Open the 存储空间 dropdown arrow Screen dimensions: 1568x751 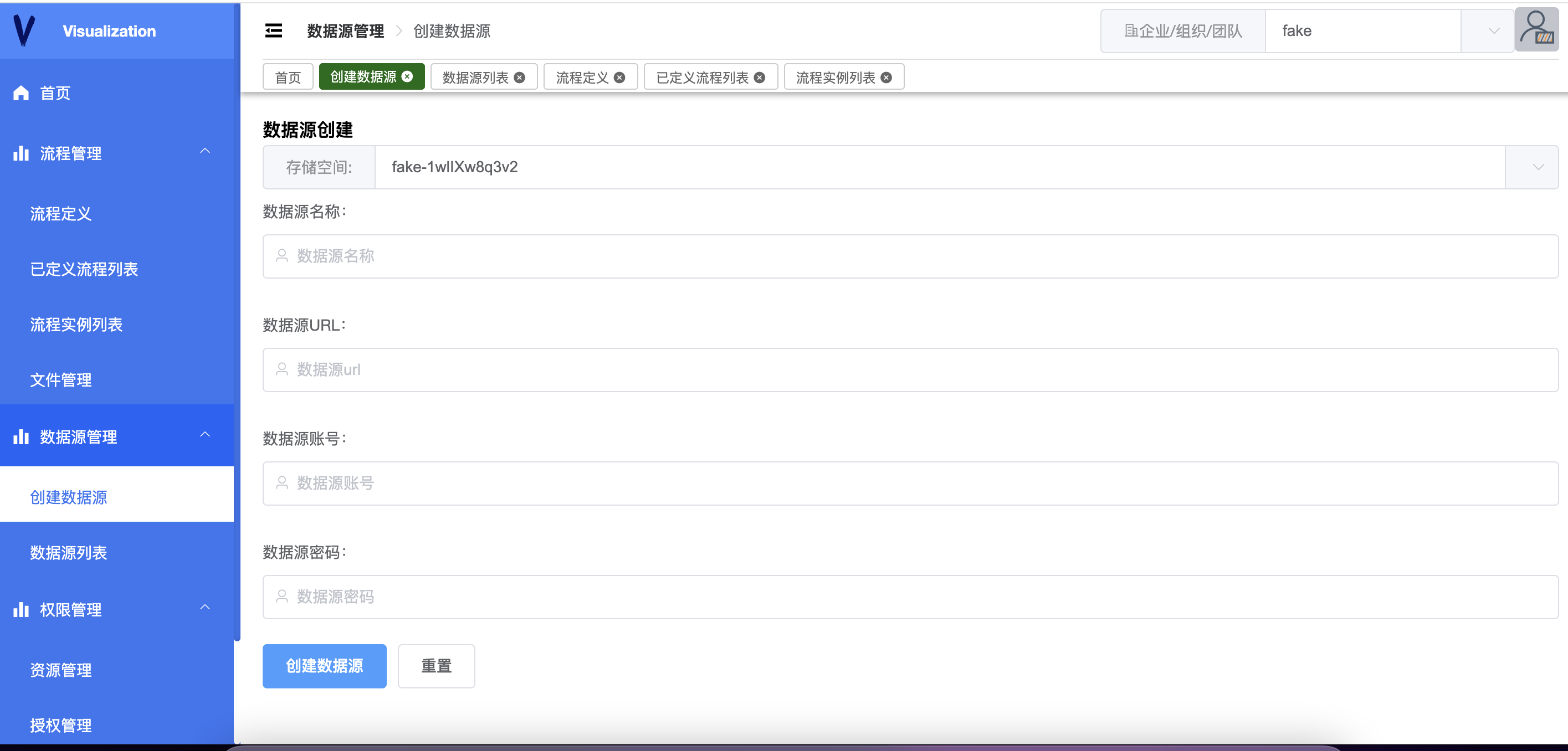pos(1538,167)
